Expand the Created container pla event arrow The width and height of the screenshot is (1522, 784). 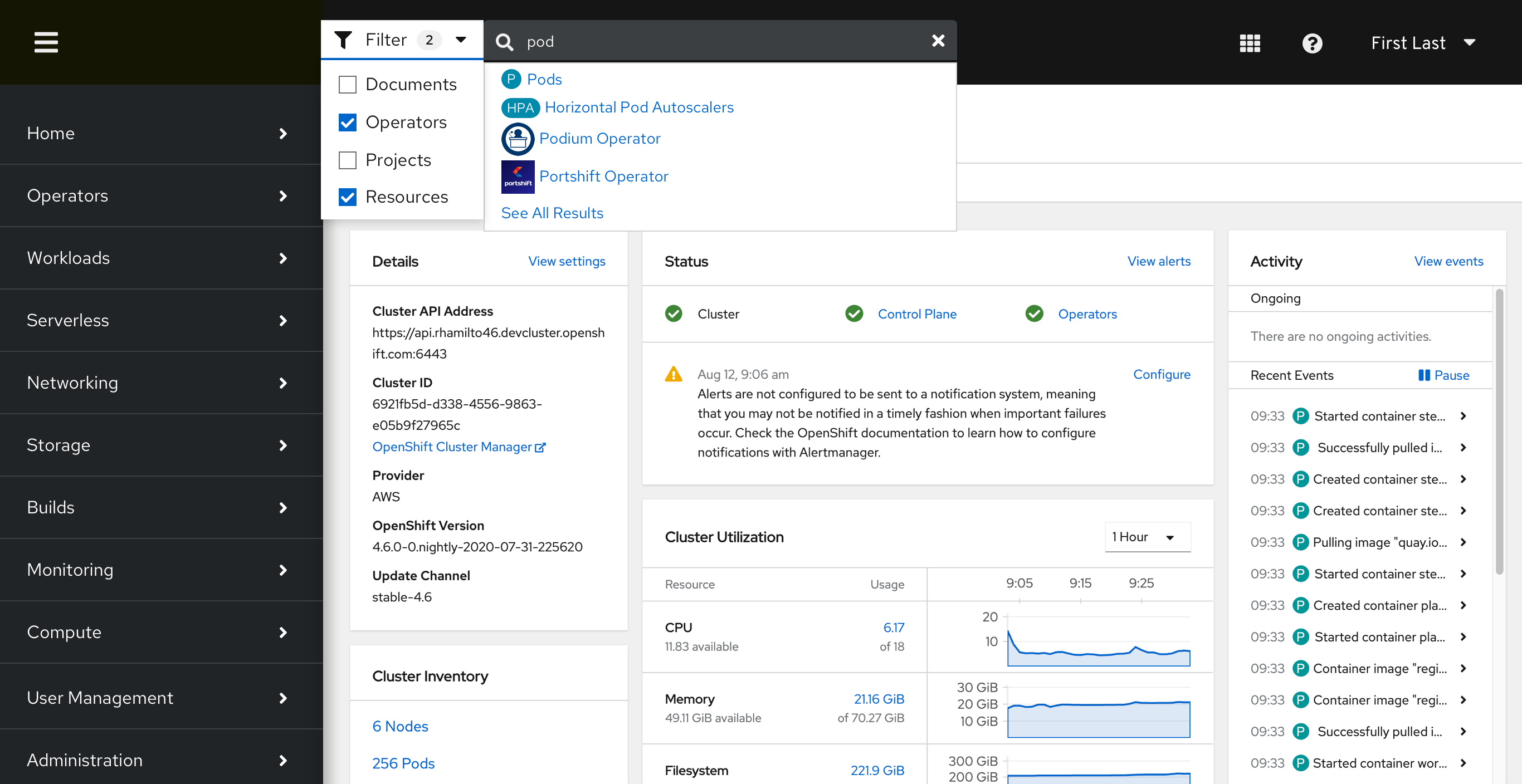[x=1463, y=605]
